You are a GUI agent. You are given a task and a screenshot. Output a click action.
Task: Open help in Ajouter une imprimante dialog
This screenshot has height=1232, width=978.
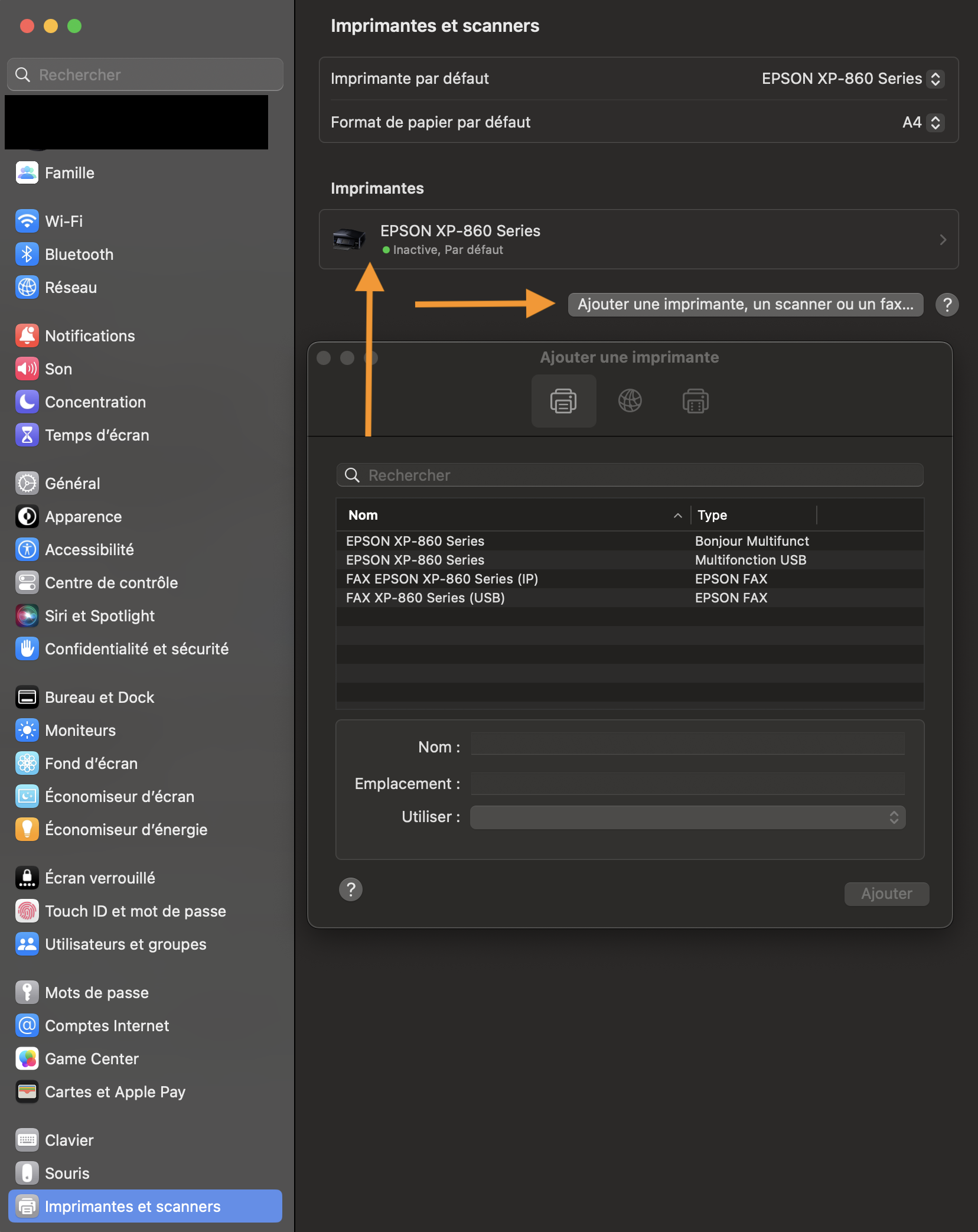[x=351, y=889]
